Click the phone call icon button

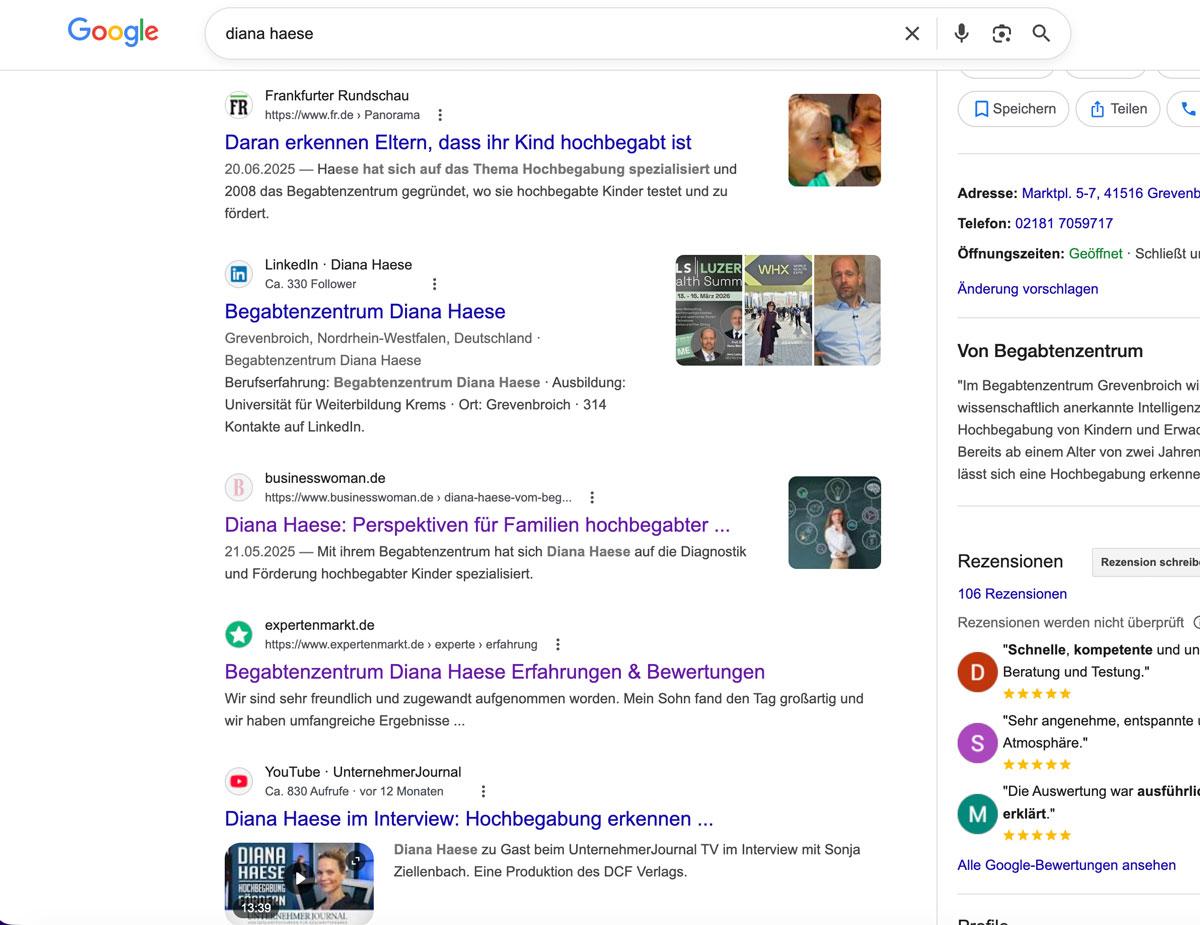(x=1187, y=109)
